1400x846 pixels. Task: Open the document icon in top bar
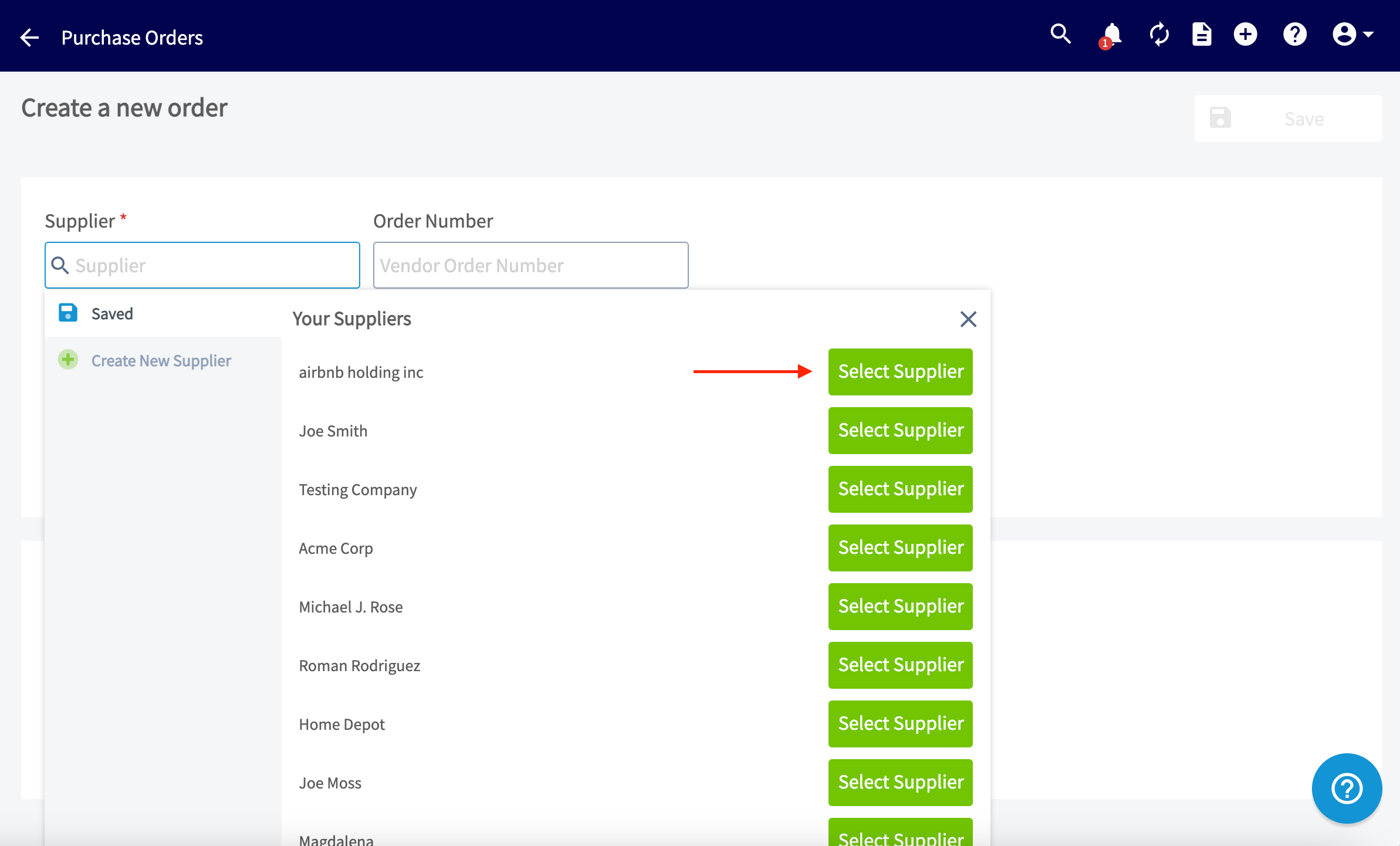click(1202, 35)
